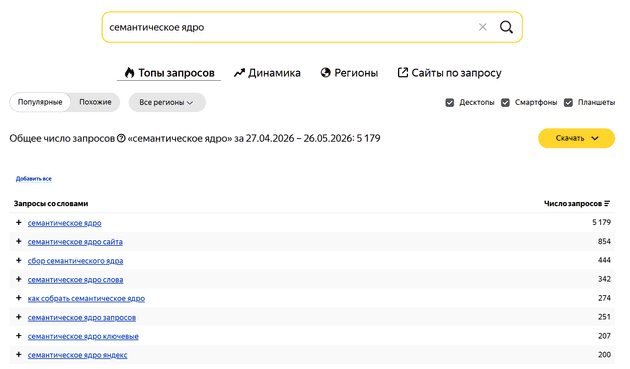
Task: Switch to the Динамика tab
Action: (x=267, y=73)
